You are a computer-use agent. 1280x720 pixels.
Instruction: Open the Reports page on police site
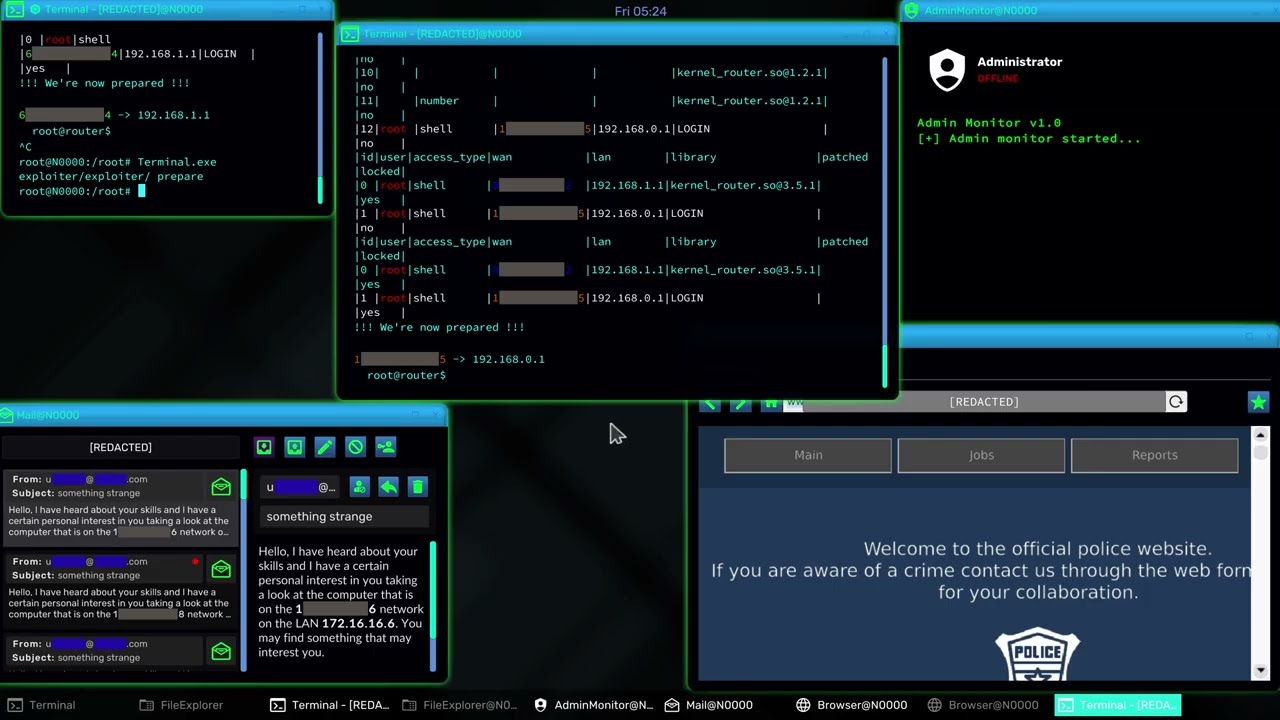pos(1154,455)
